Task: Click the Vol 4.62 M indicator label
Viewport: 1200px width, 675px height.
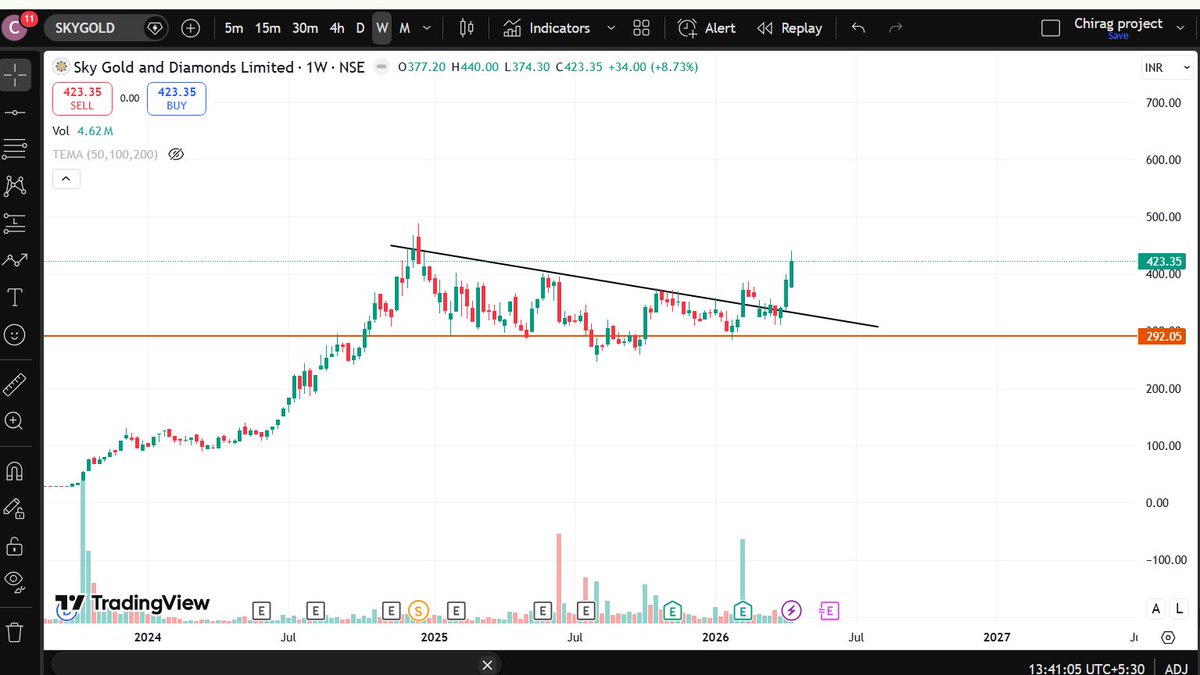Action: 83,130
